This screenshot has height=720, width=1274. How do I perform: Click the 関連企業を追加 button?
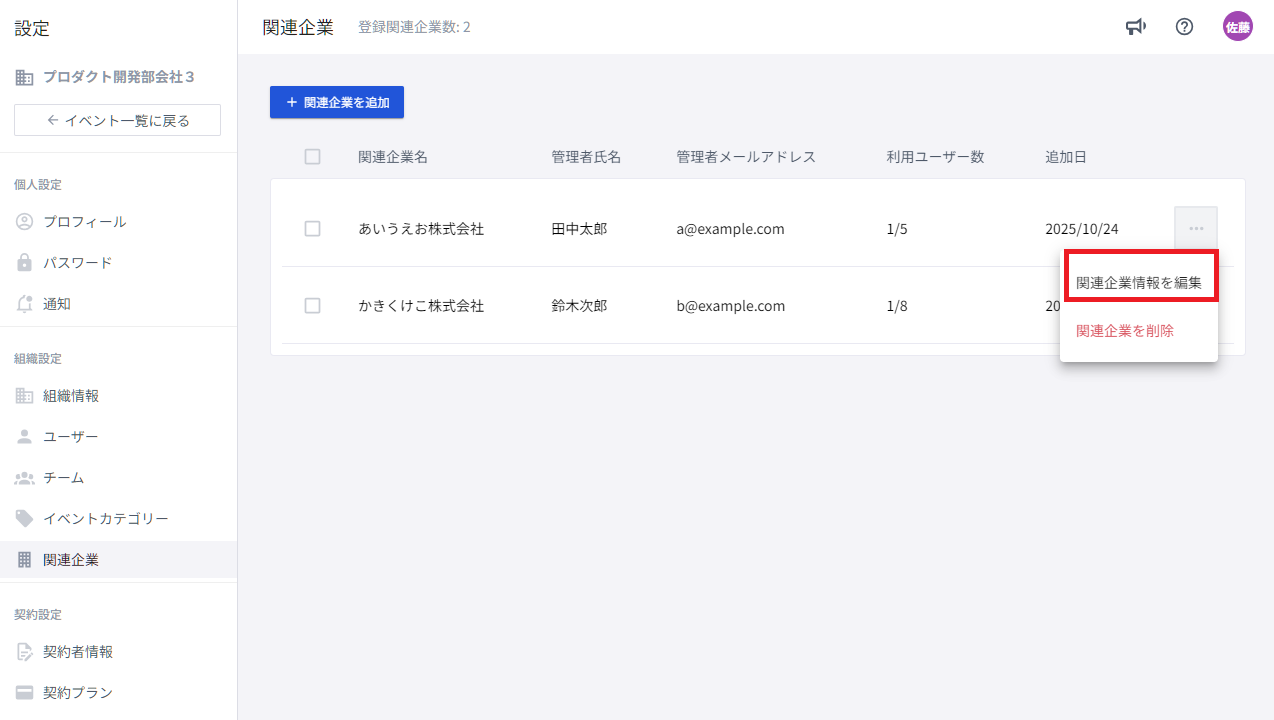coord(337,102)
